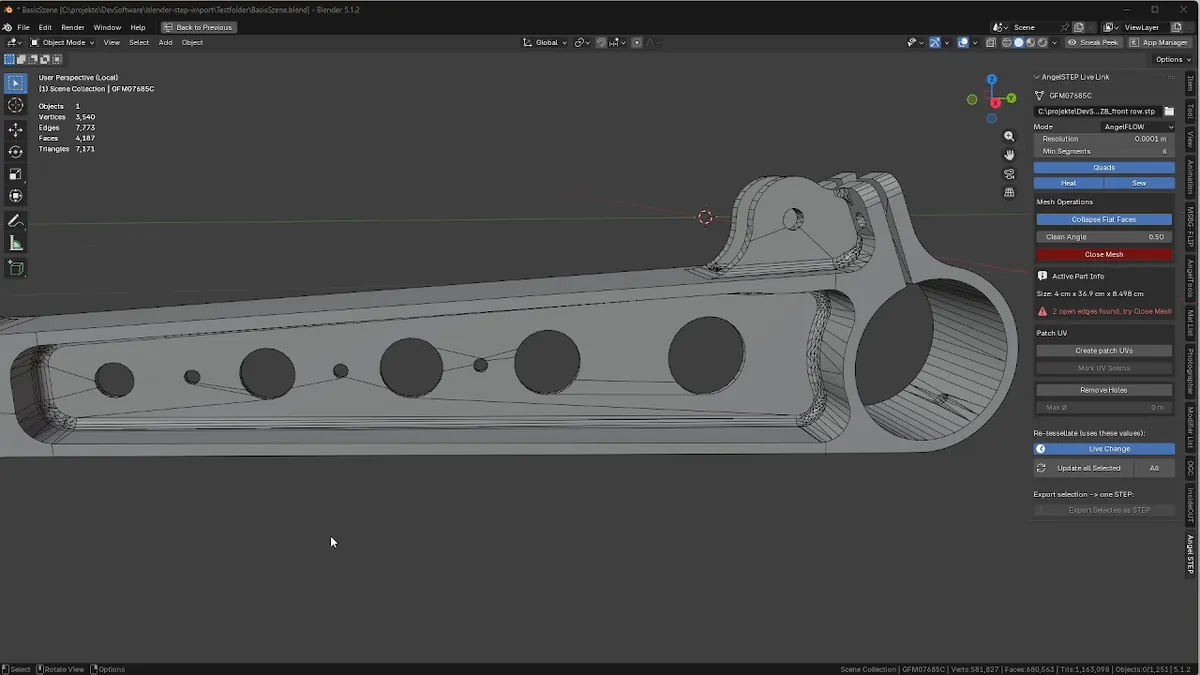Collapse the AngelSTEP Live Link panel
The height and width of the screenshot is (675, 1200).
point(1037,77)
